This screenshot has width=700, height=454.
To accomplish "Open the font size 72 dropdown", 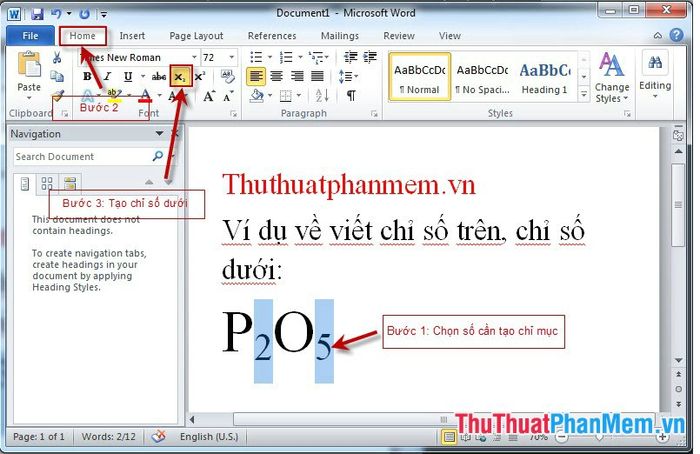I will [232, 57].
